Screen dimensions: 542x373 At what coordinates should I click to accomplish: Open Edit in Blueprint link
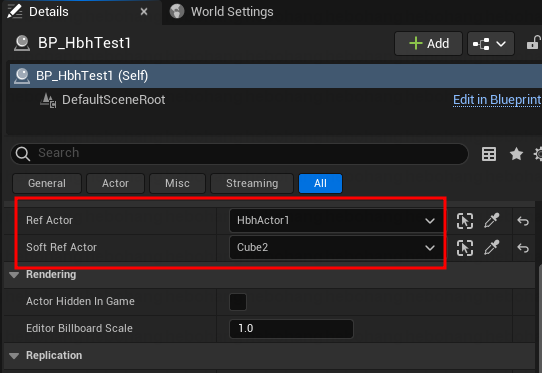click(497, 100)
